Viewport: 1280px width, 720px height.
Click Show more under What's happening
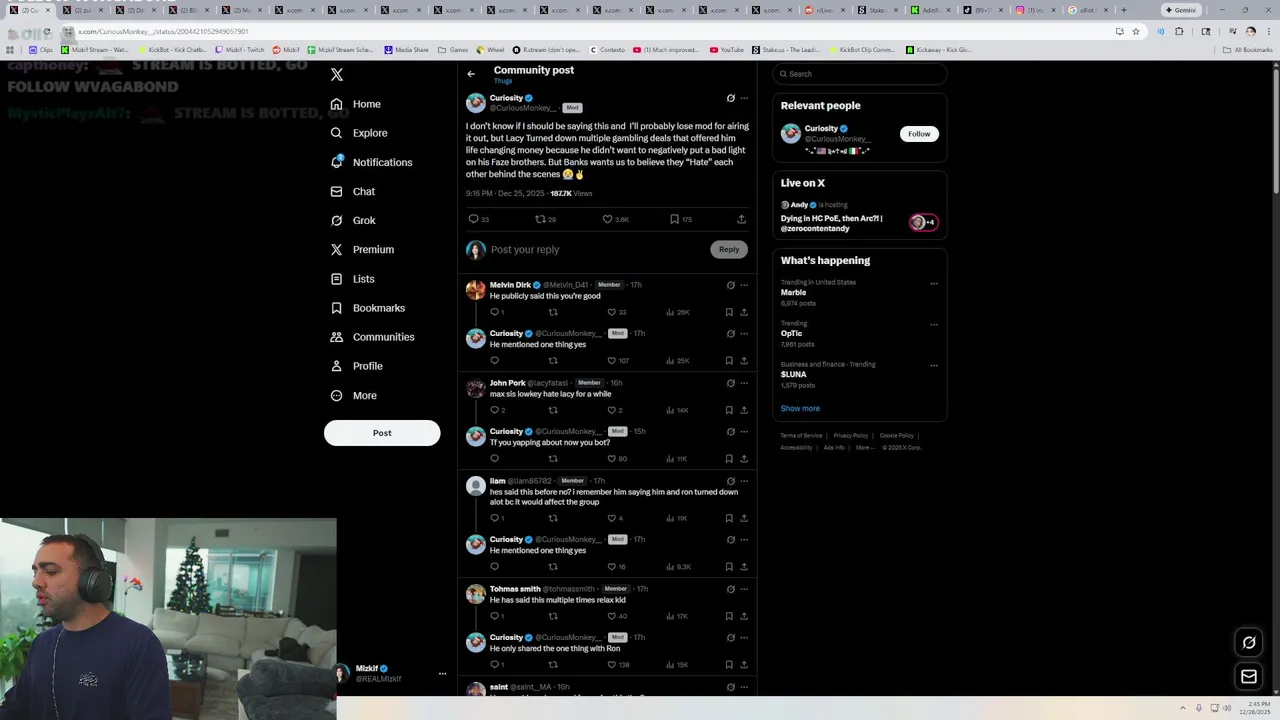coord(800,408)
